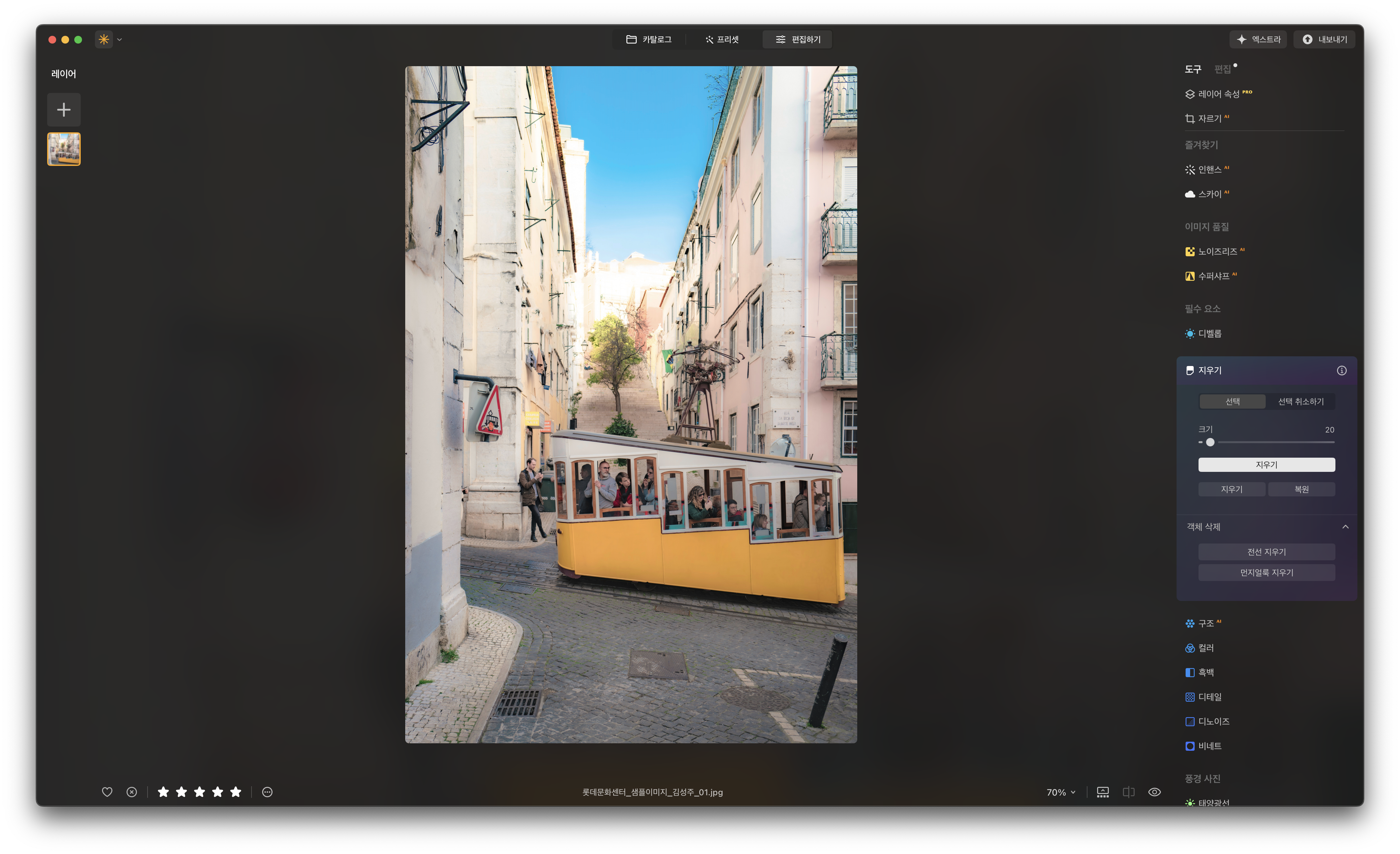Image resolution: width=1400 pixels, height=854 pixels.
Task: Select the tram photo layer thumbnail
Action: coord(64,149)
